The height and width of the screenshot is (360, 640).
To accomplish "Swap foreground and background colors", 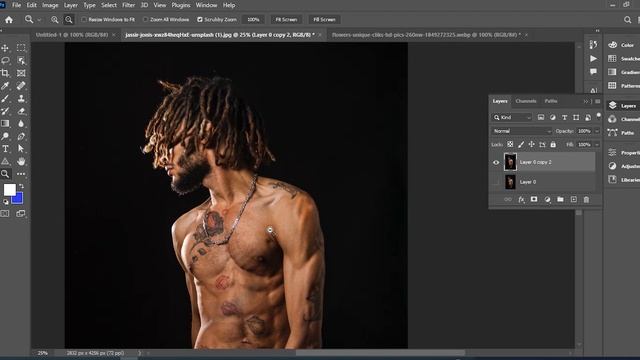I will point(21,187).
